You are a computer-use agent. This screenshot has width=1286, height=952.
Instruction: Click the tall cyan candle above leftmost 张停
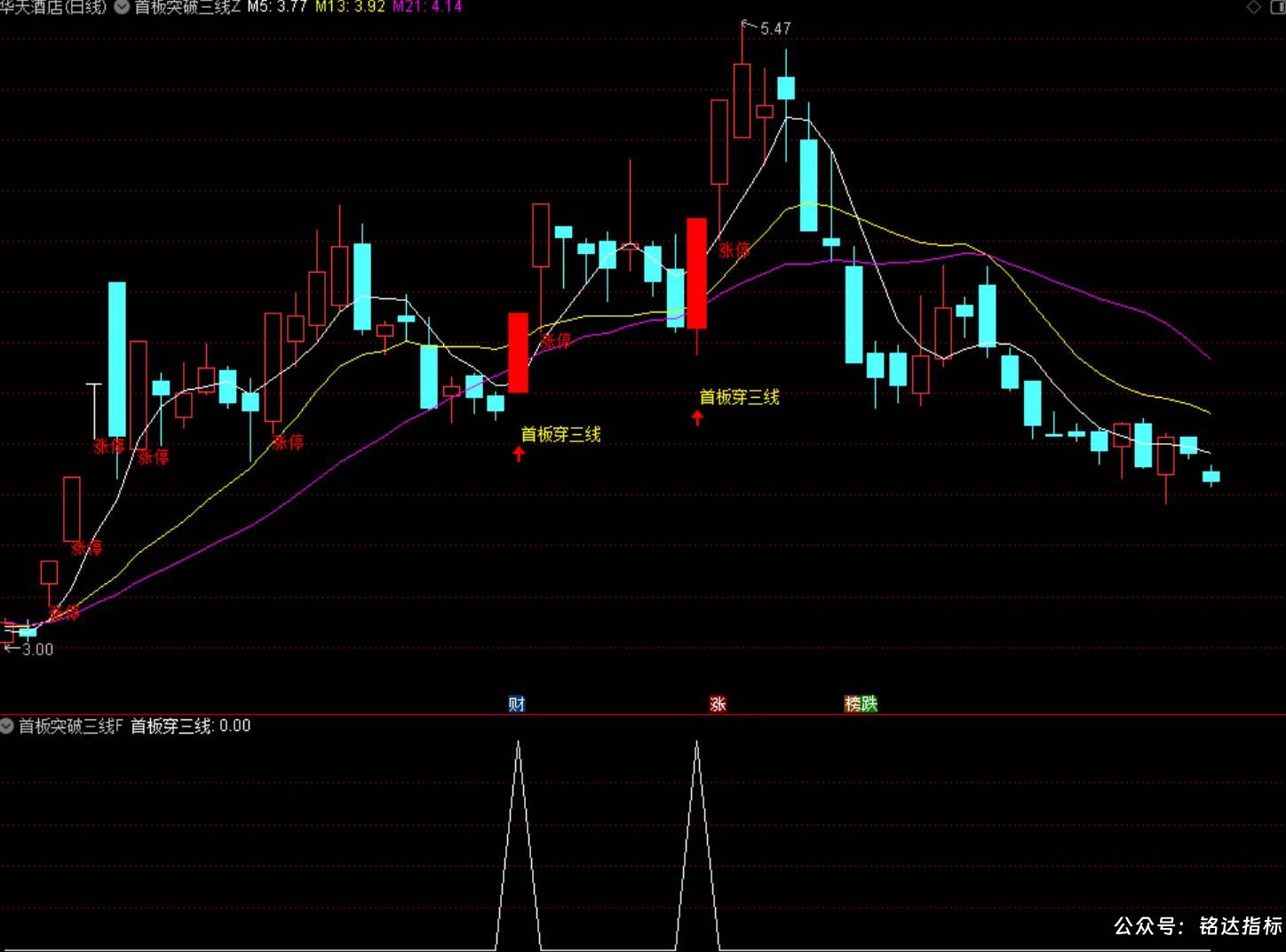point(117,359)
